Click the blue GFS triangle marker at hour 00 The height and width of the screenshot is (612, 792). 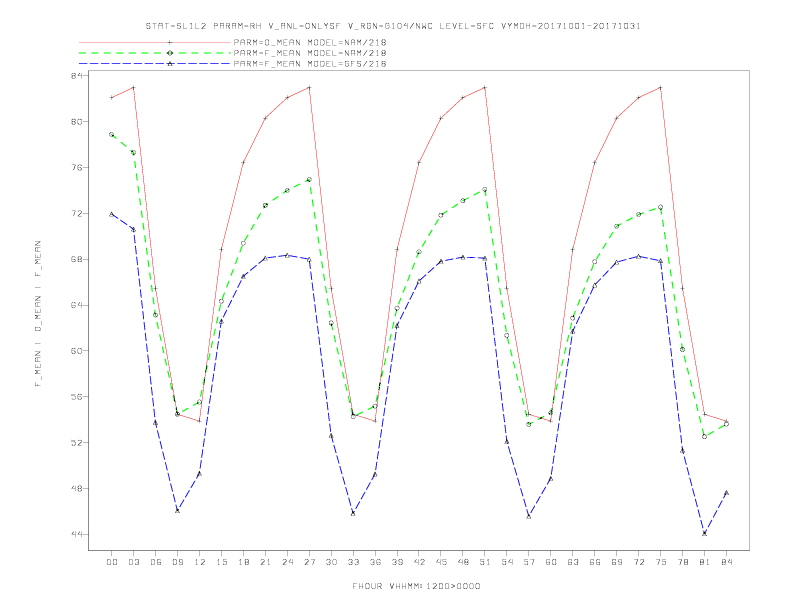pyautogui.click(x=112, y=214)
